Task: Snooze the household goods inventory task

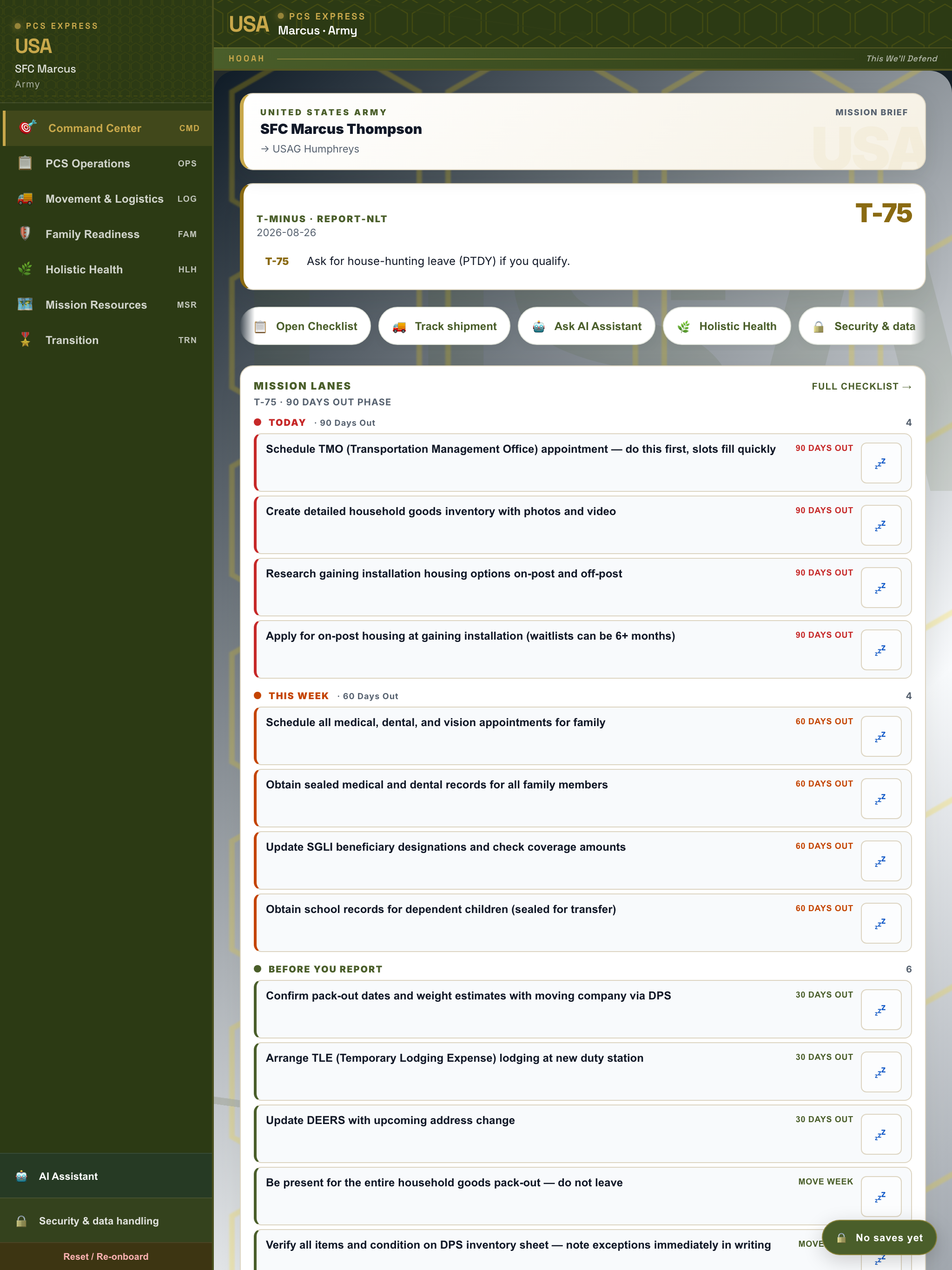Action: click(x=881, y=525)
